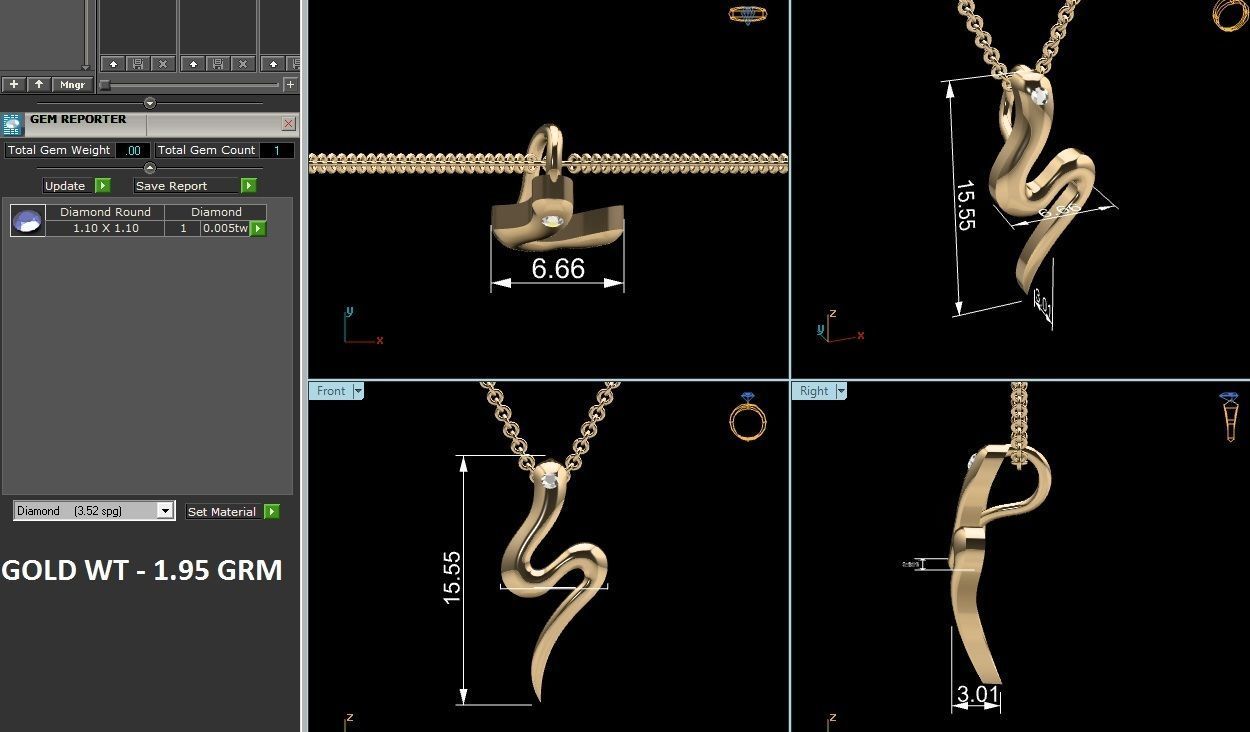The image size is (1250, 732).
Task: Click the save disk icon in first snapshot slot
Action: coord(138,64)
